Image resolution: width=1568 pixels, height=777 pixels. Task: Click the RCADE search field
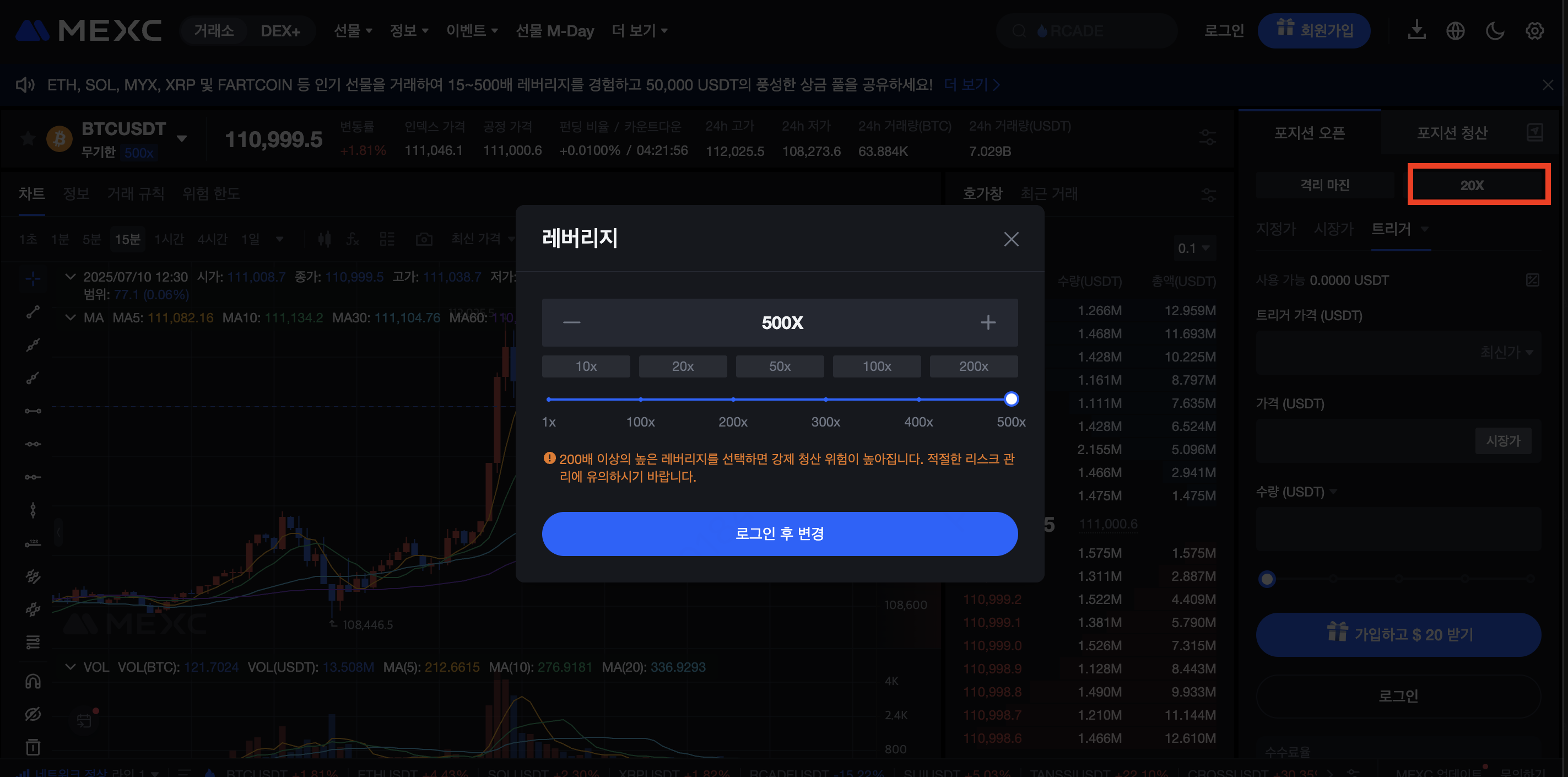(1086, 30)
